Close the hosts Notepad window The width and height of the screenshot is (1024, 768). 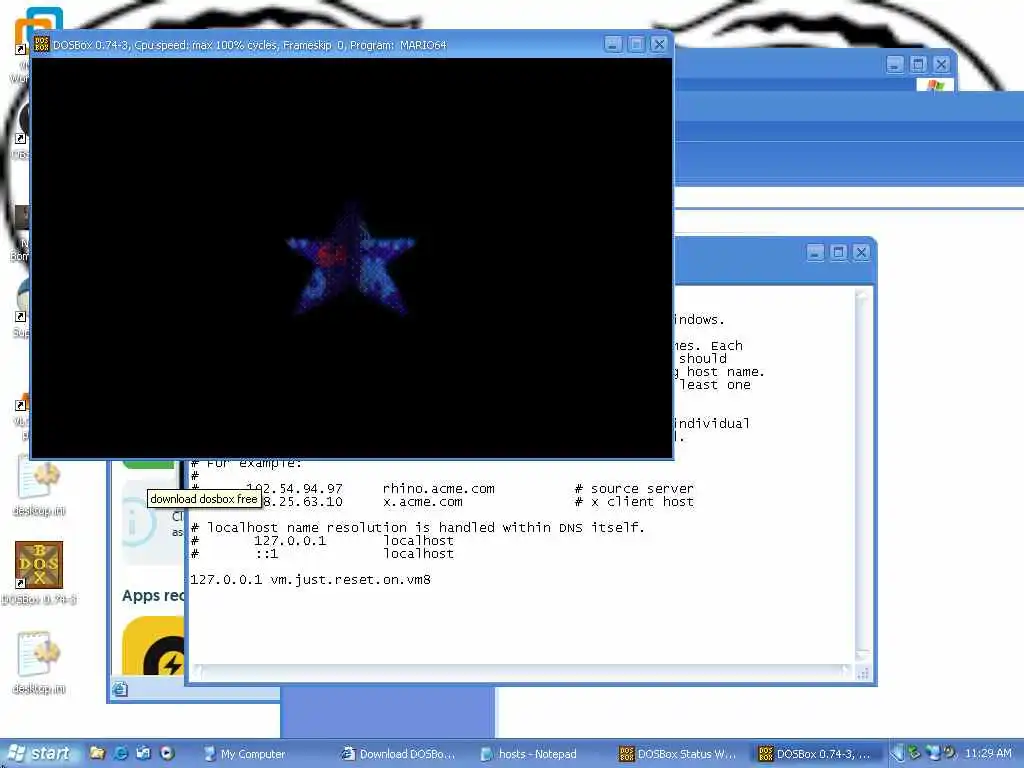tap(861, 253)
